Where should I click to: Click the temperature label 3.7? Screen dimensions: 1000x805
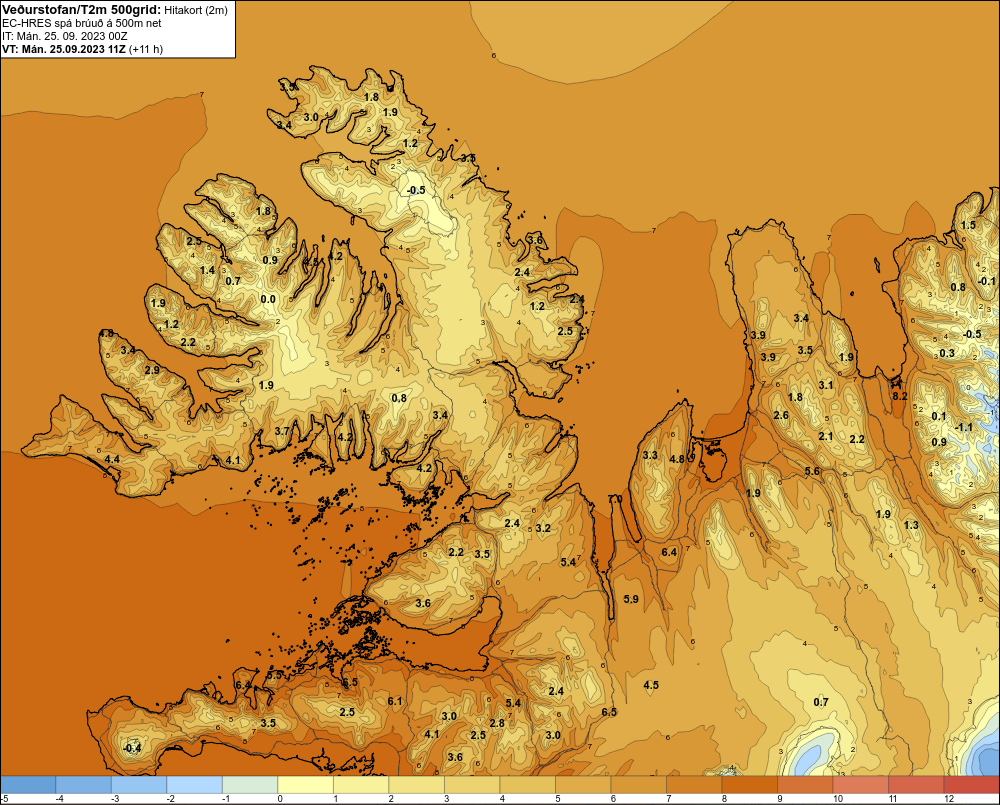click(x=282, y=431)
